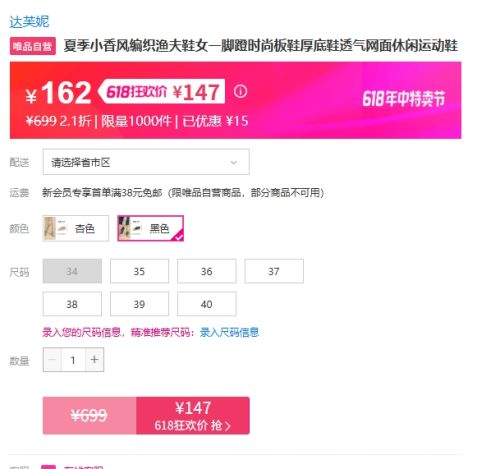Click the delivery dropdown chevron arrow

click(234, 162)
